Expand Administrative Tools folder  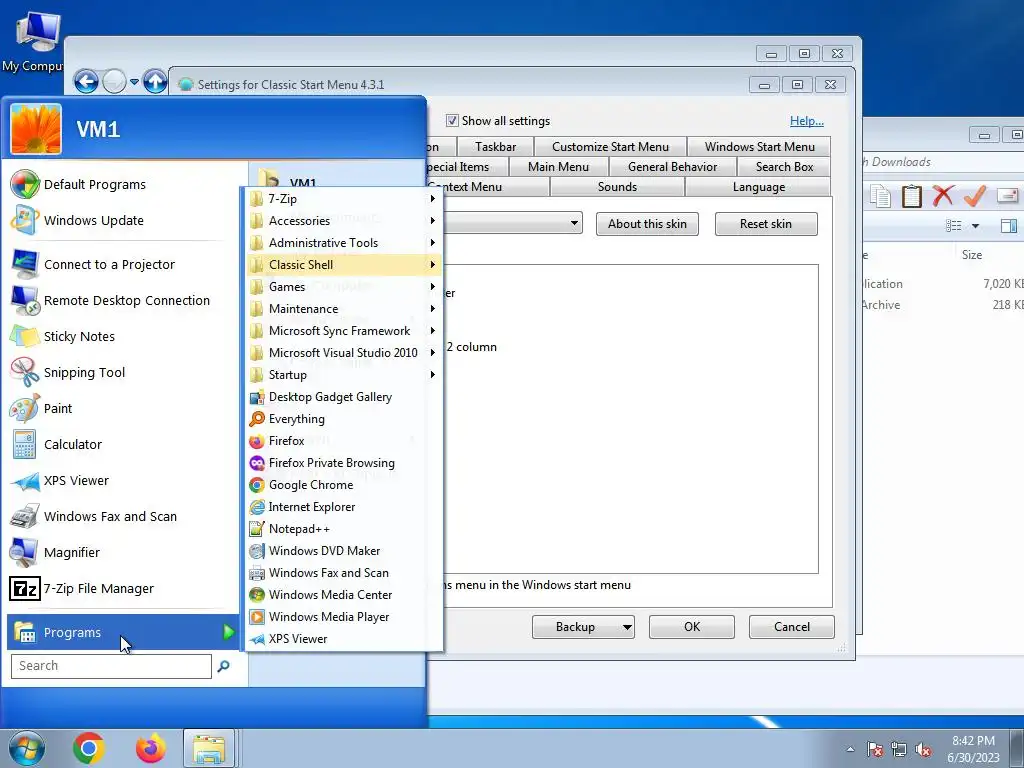coord(343,243)
